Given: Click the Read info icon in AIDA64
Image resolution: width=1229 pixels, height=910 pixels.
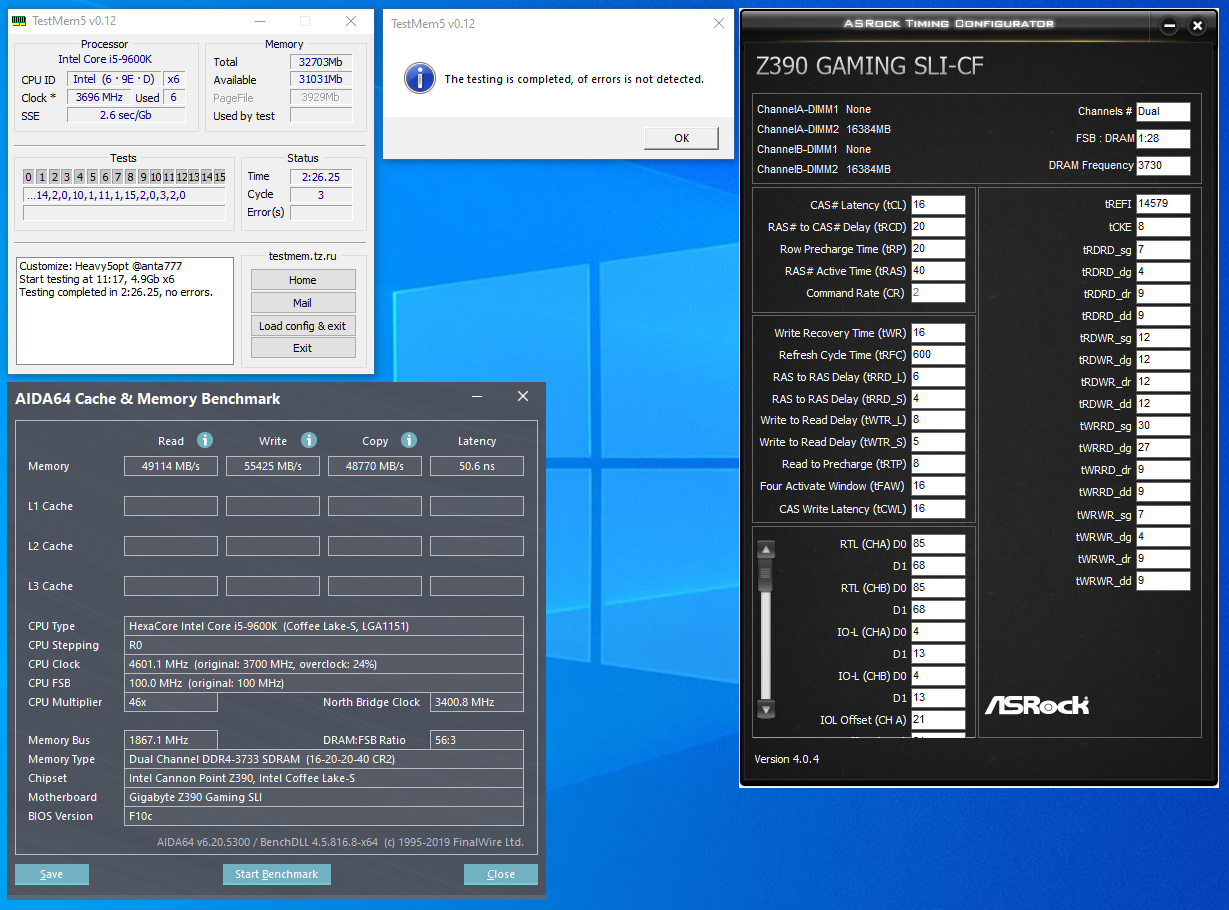Looking at the screenshot, I should coord(205,440).
